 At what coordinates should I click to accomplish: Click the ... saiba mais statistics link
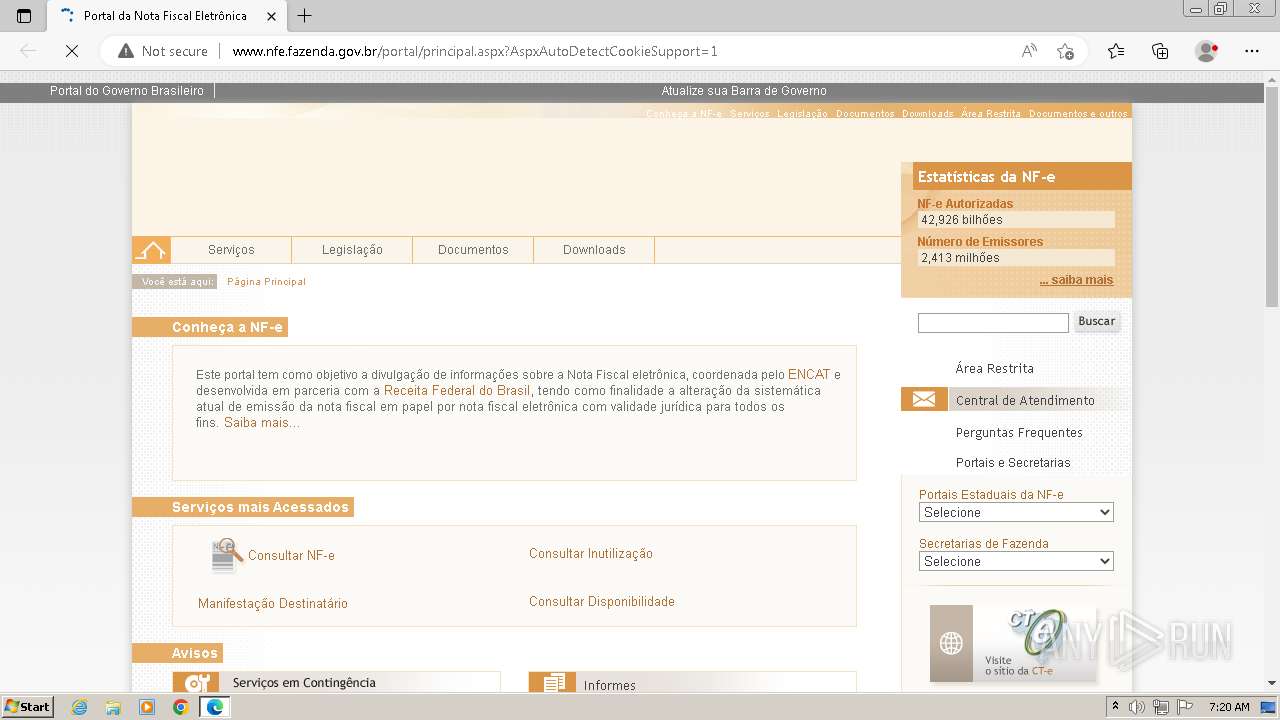coord(1076,280)
